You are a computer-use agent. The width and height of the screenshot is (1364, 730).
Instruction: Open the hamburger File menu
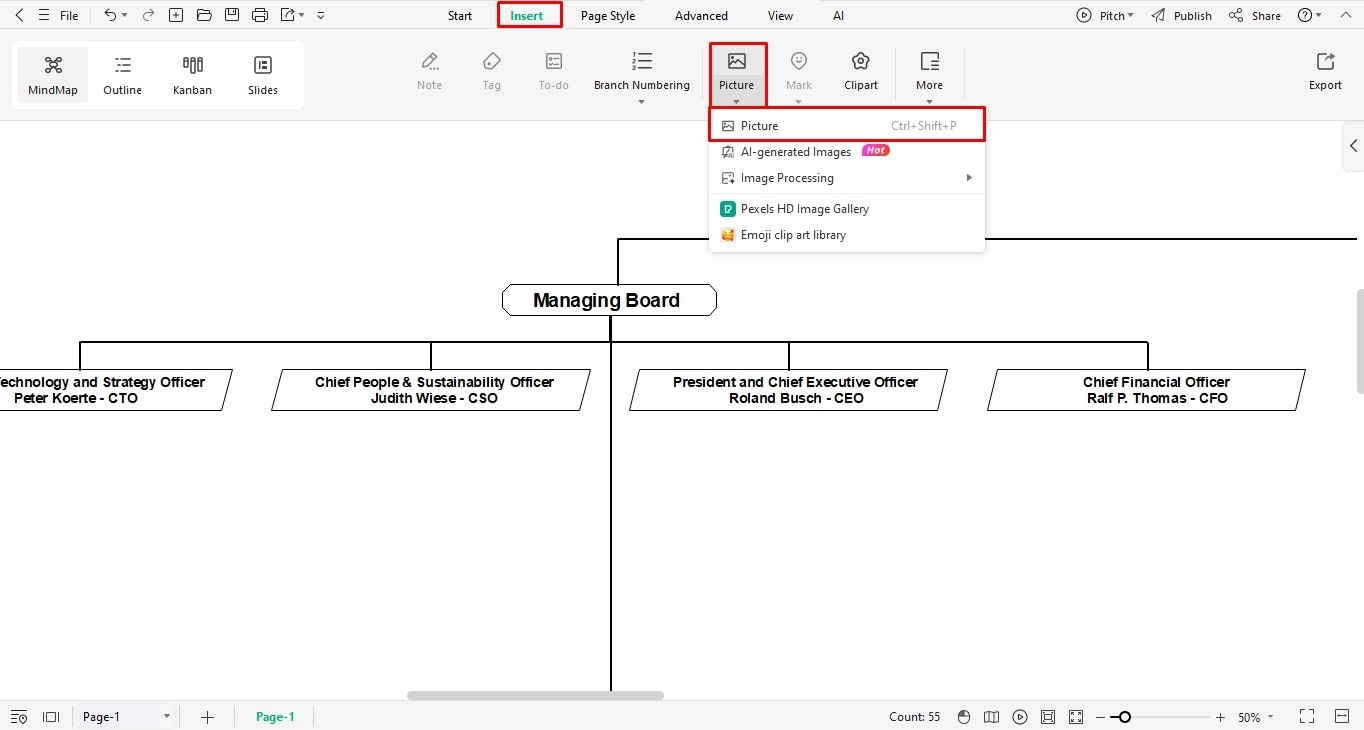pos(58,15)
